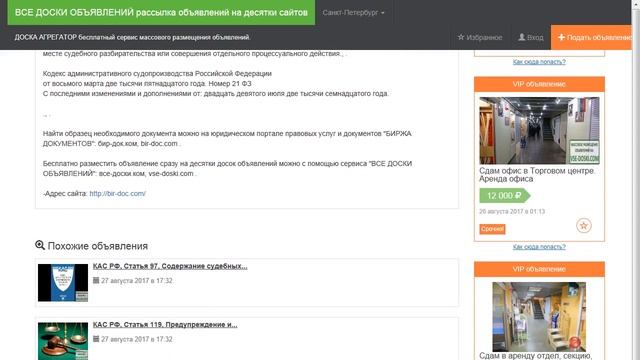Open the Санкт-Петербург city dropdown
640x360 pixels.
[353, 13]
